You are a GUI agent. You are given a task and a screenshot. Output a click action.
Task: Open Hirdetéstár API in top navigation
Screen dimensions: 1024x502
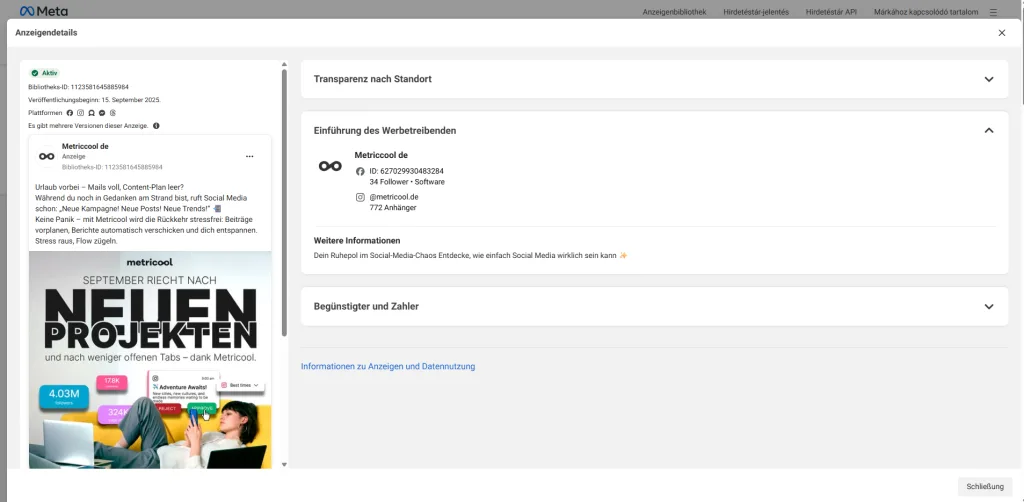[x=831, y=12]
